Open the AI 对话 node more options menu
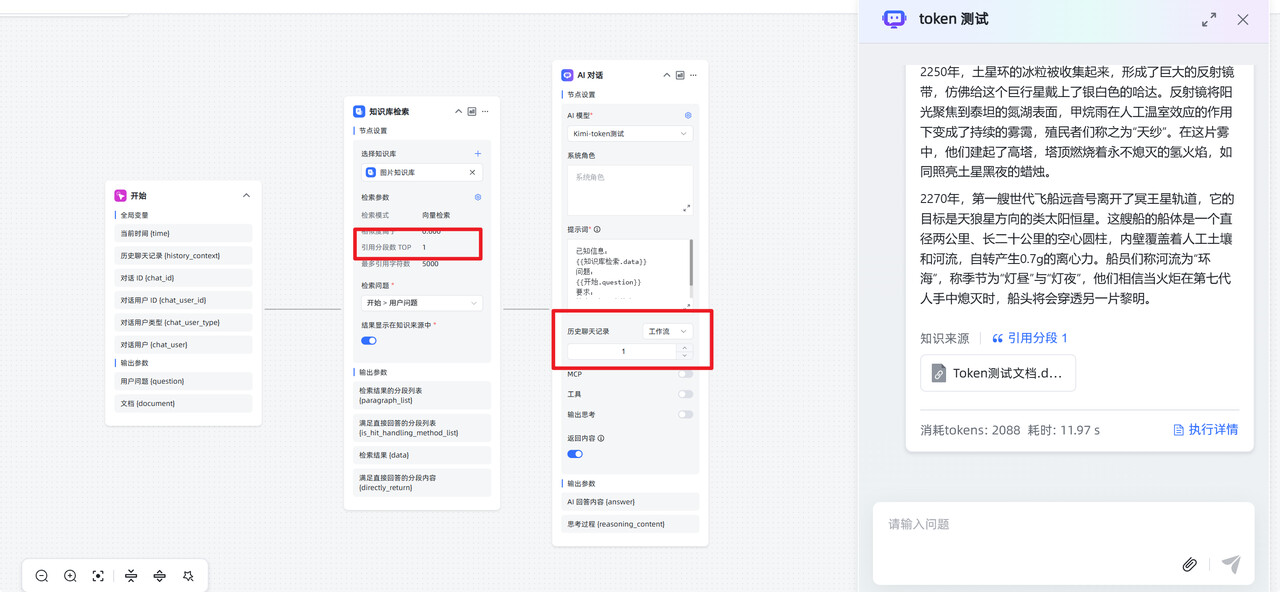1280x592 pixels. 693,75
